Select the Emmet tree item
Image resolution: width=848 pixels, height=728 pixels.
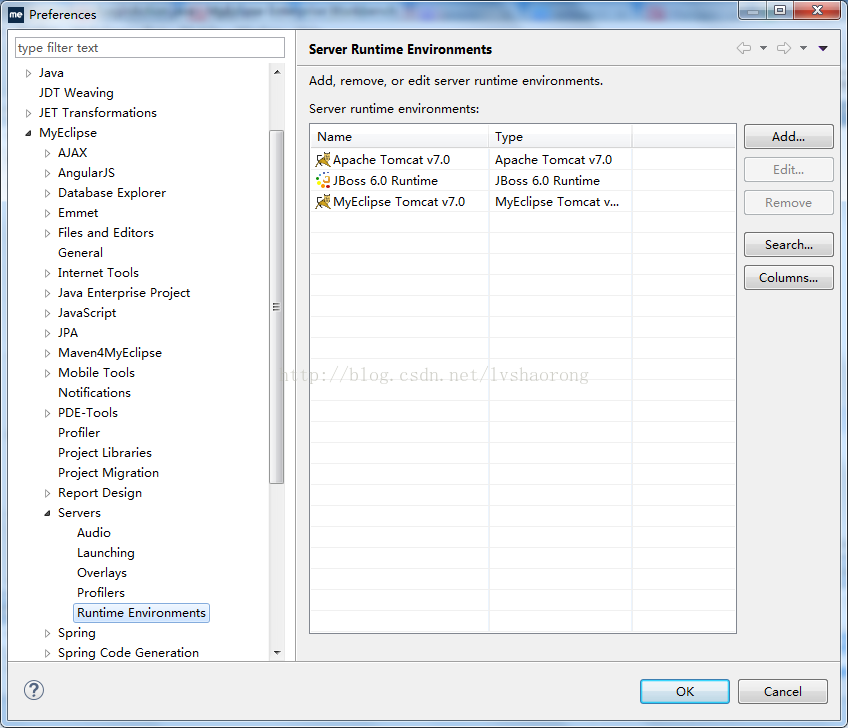click(x=78, y=213)
